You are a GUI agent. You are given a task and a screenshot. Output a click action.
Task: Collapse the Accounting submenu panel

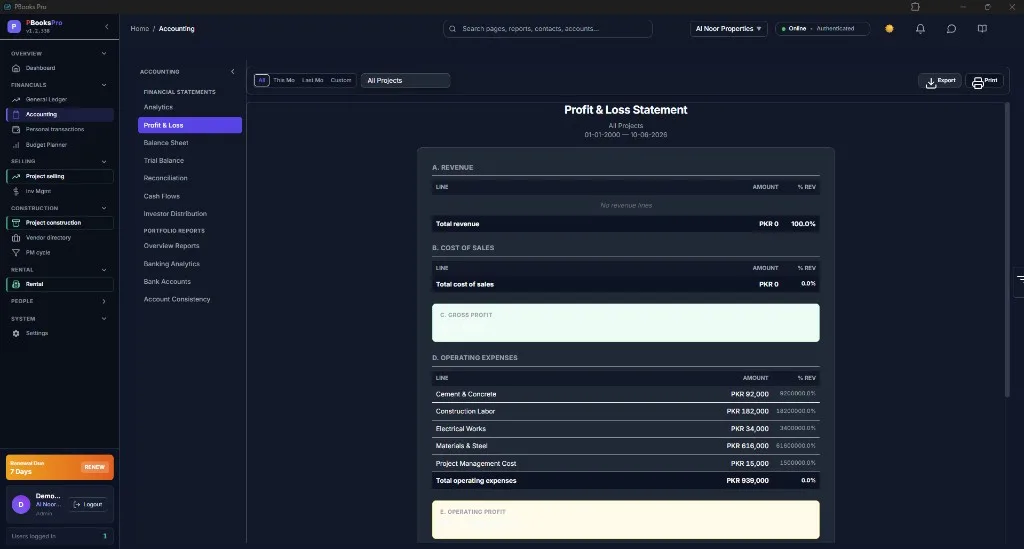232,72
